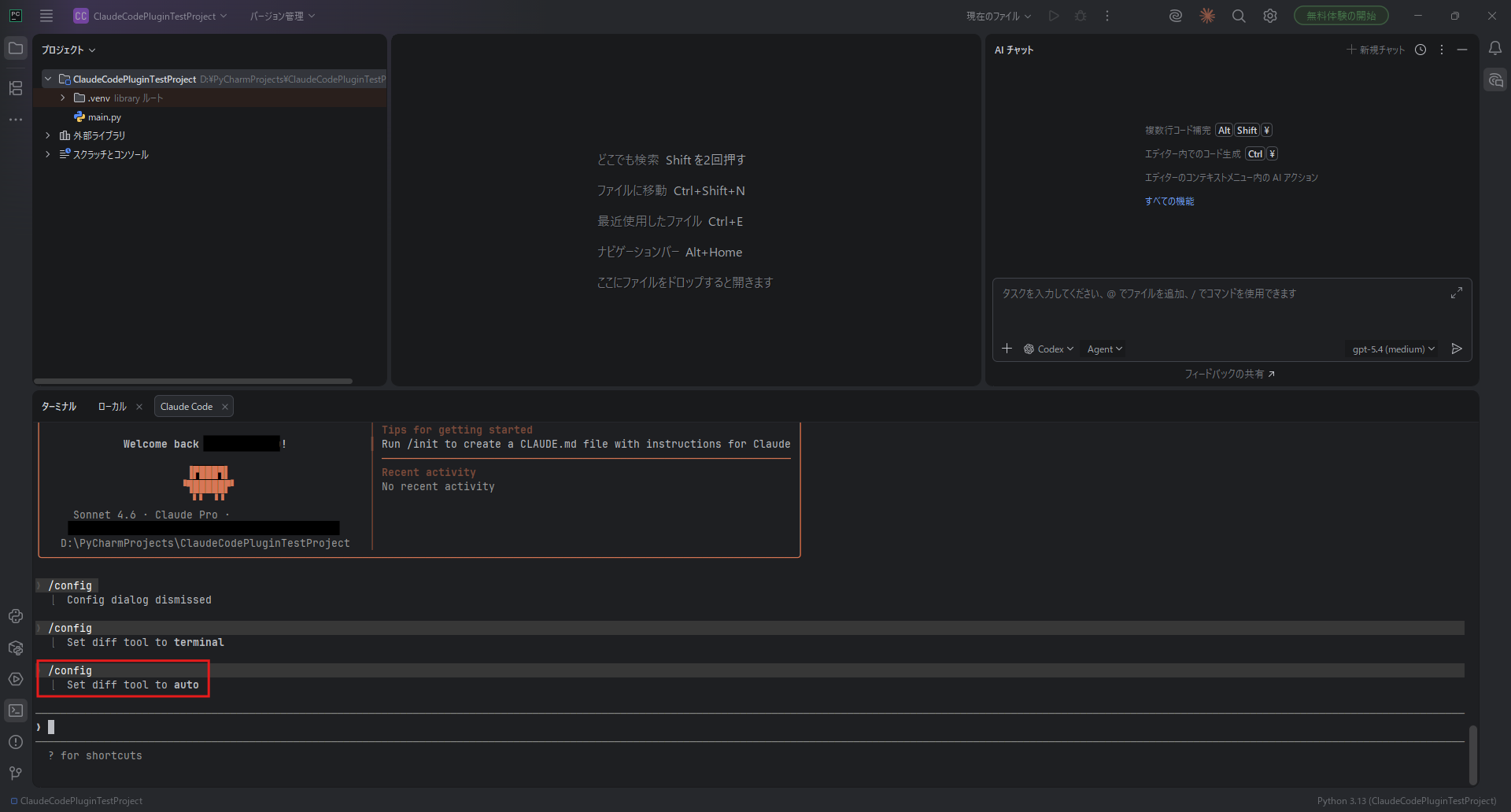Screen dimensions: 1511x812
Task: Toggle the Project tool window folder icon
Action: tap(16, 49)
